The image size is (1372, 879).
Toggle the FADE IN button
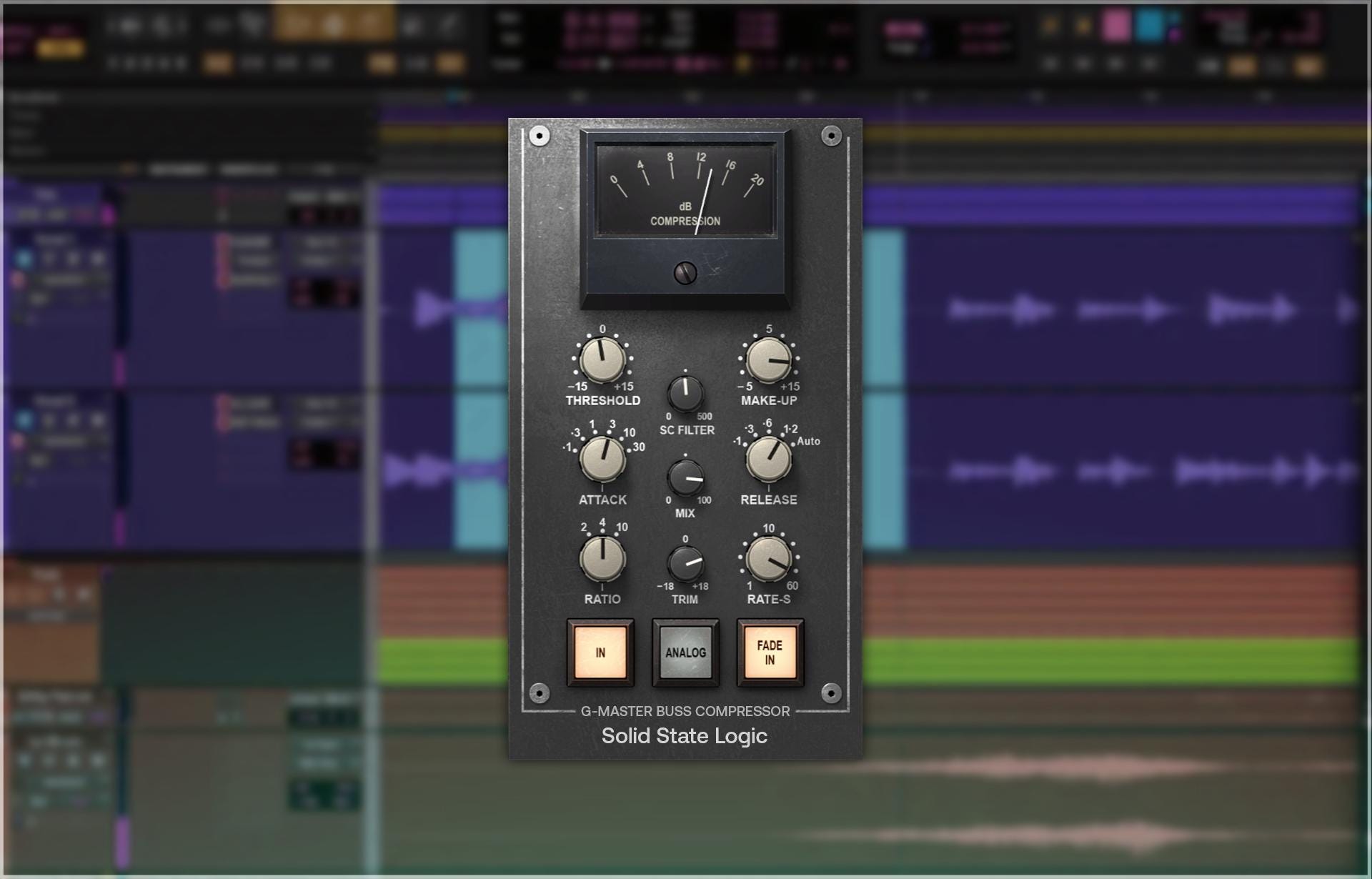pos(770,652)
